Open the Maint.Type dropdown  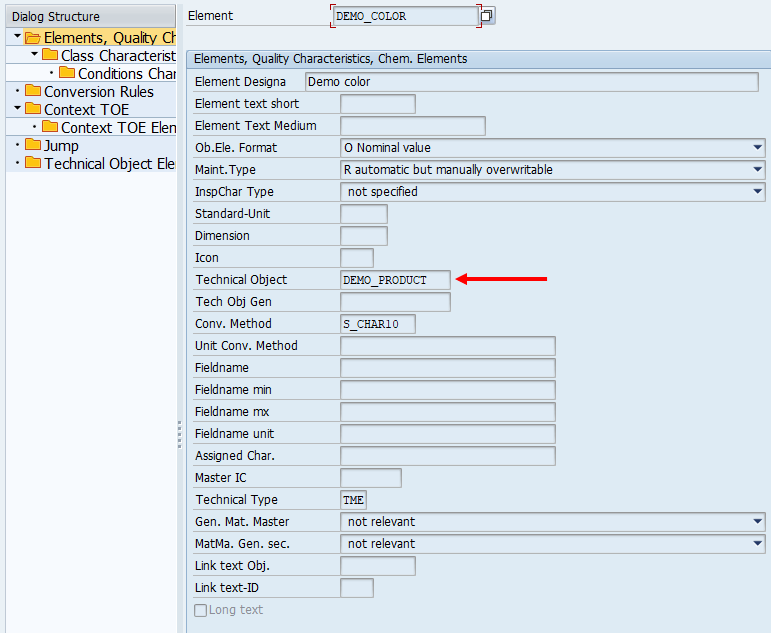[x=758, y=170]
